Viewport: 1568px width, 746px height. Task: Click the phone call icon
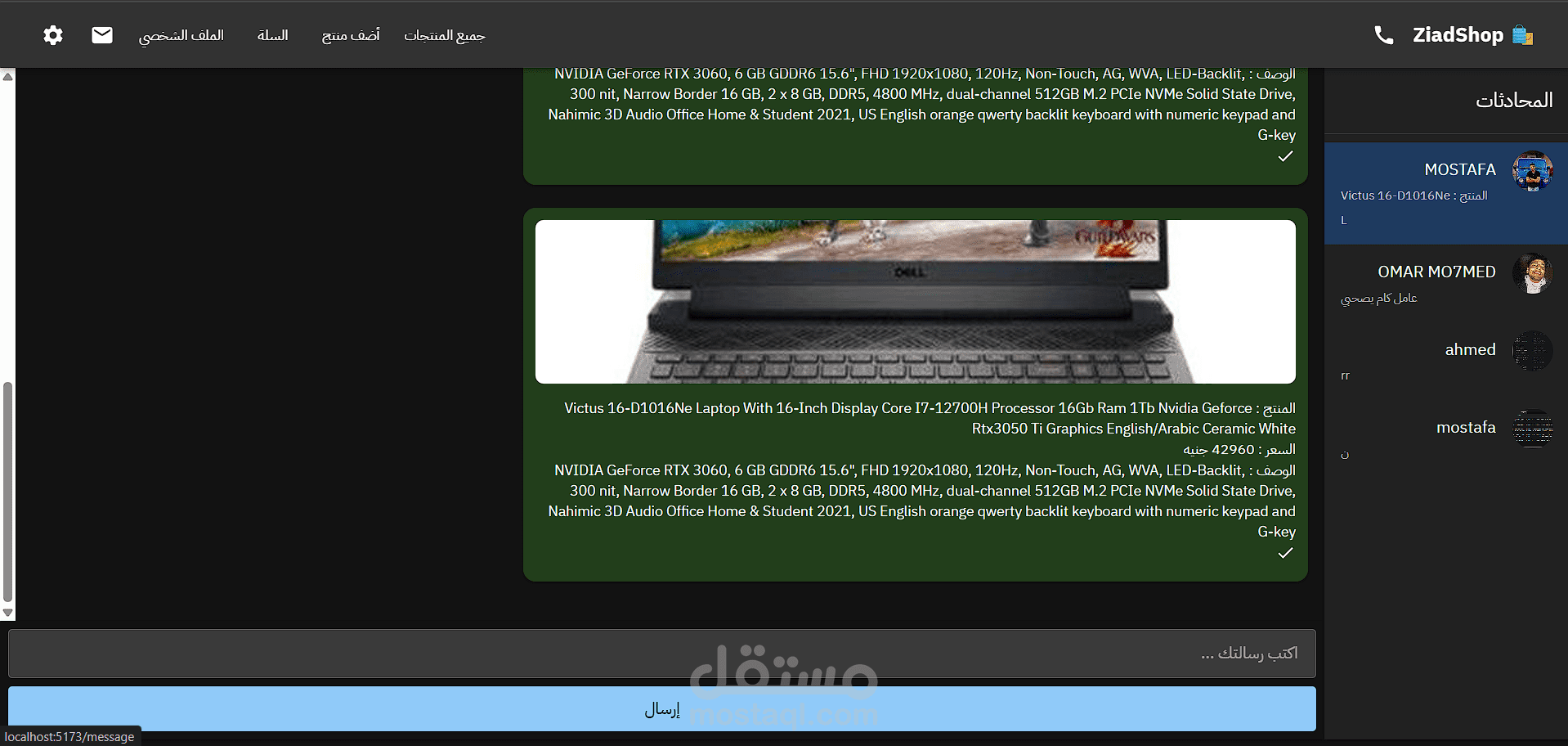coord(1383,35)
